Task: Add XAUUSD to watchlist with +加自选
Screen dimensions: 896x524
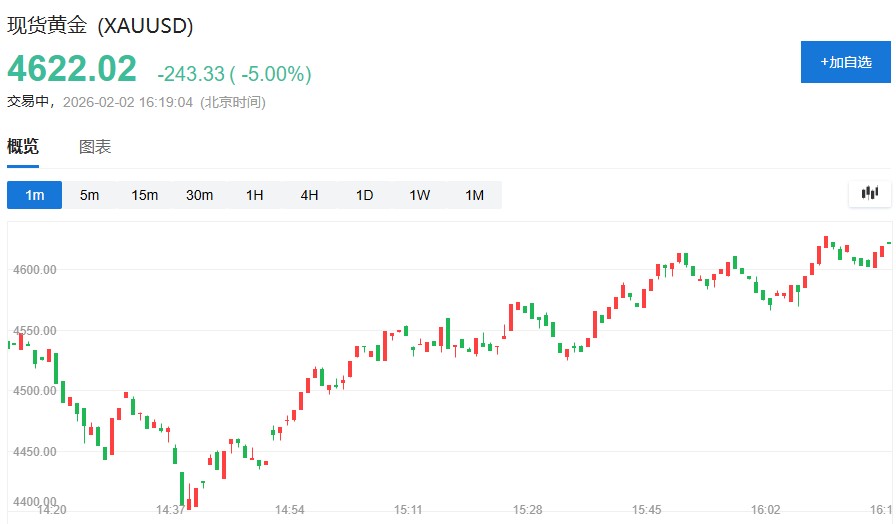Action: (845, 62)
